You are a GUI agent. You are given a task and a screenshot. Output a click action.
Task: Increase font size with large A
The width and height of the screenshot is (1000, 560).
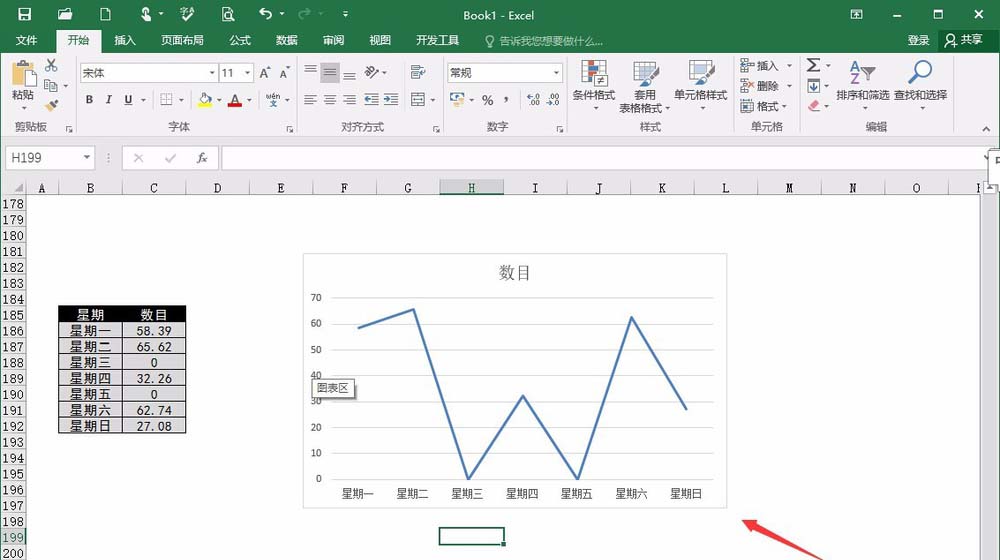(x=265, y=73)
